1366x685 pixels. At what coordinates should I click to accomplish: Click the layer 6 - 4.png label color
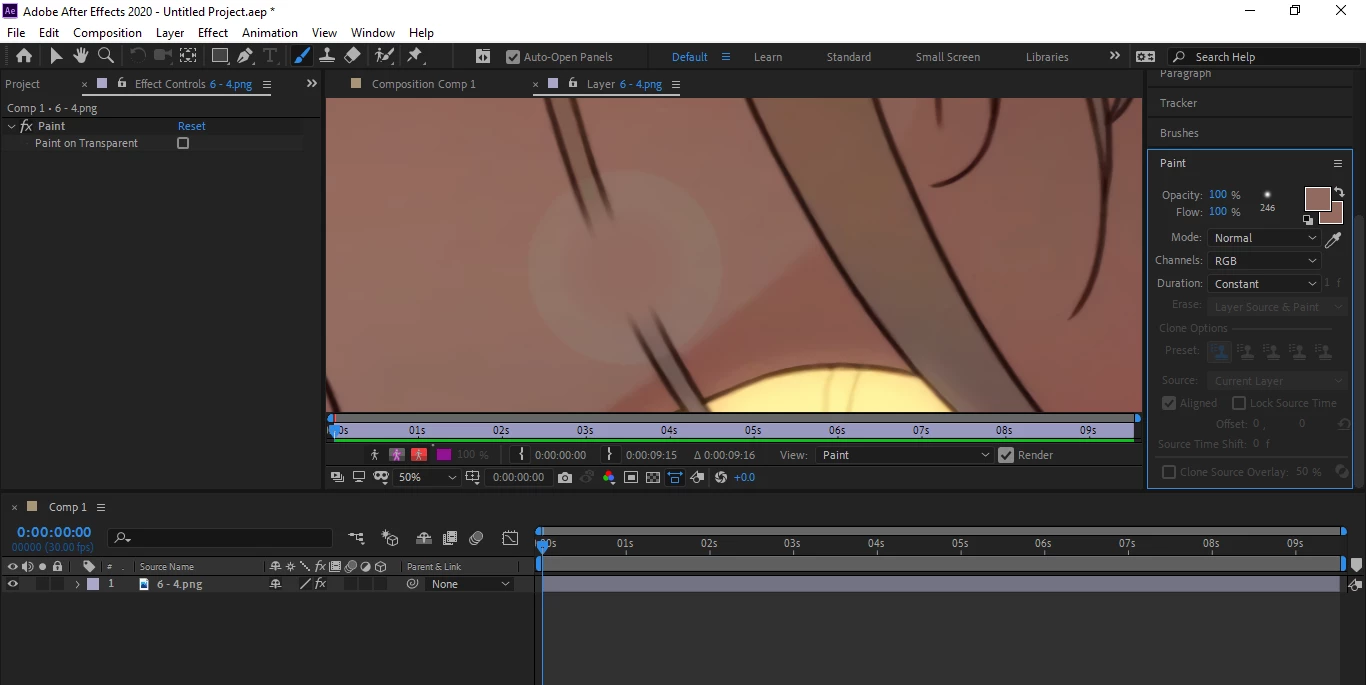point(93,584)
